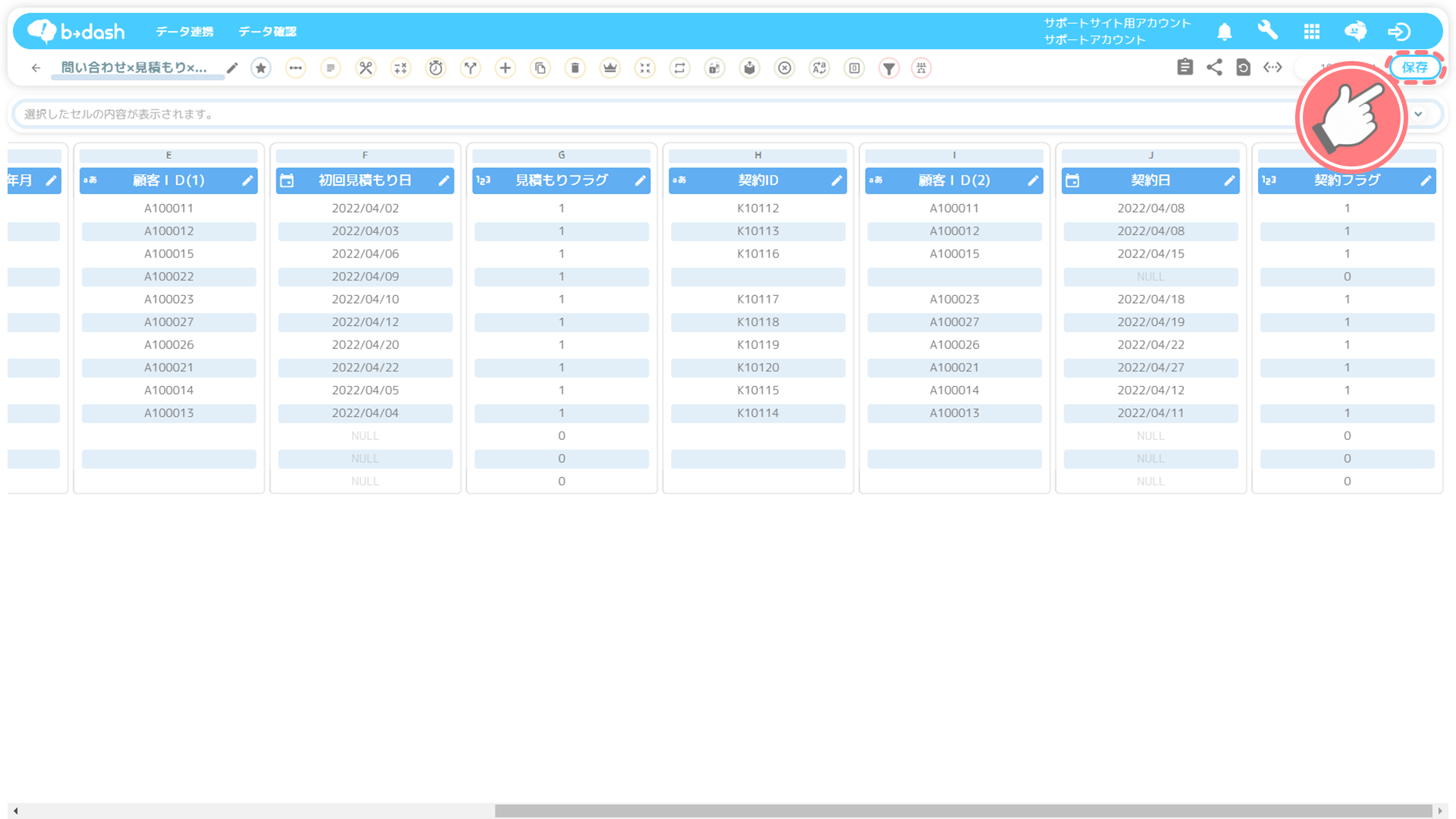Edit the 初回見積もり日 column header

click(x=444, y=180)
